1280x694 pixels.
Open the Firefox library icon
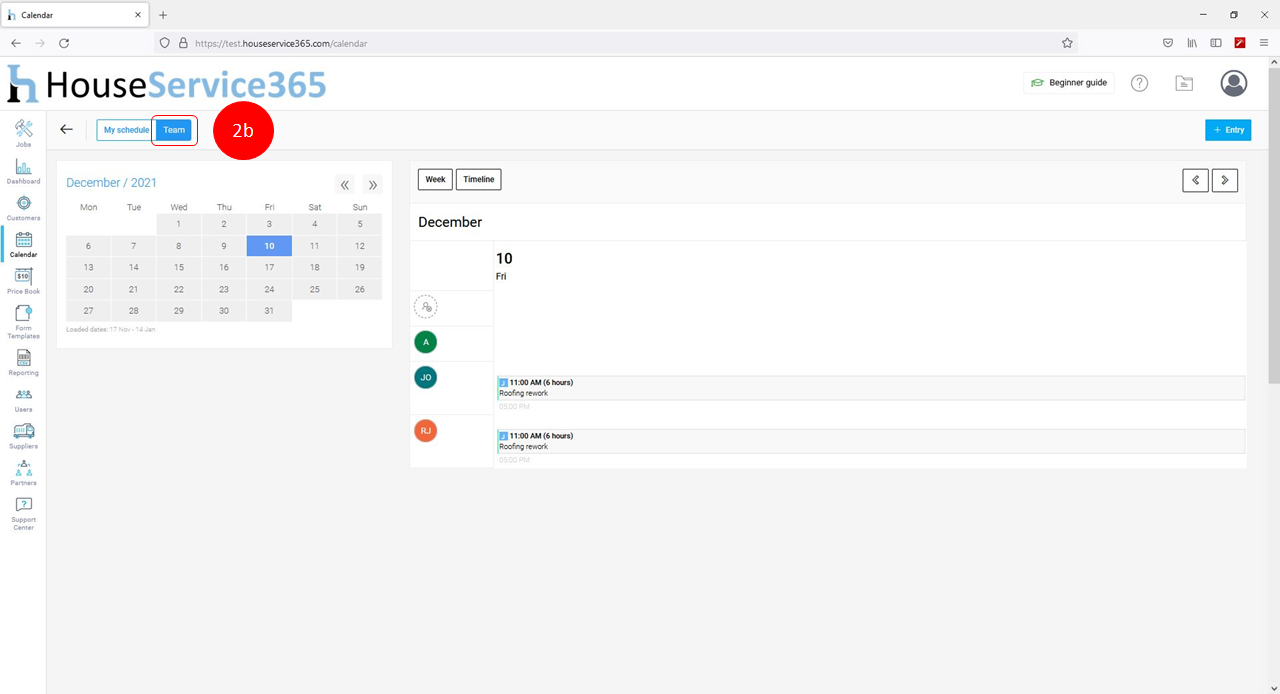click(1192, 43)
